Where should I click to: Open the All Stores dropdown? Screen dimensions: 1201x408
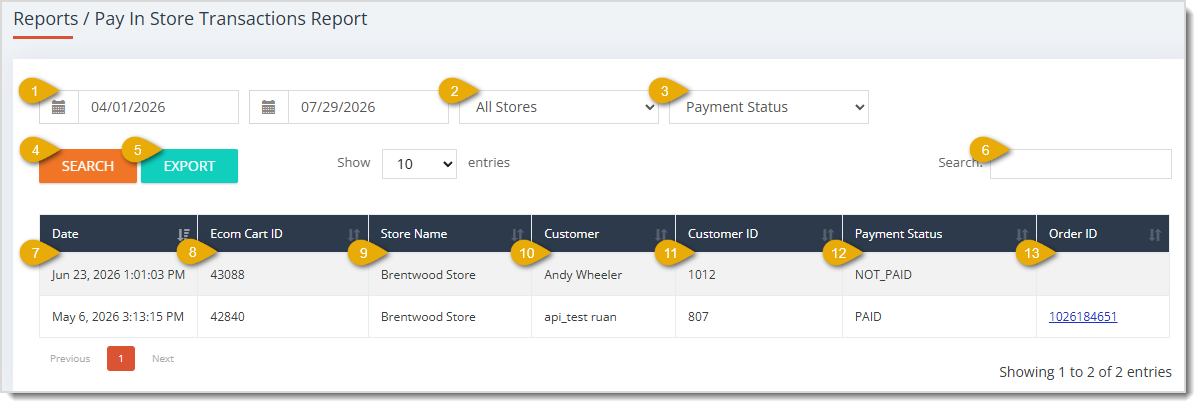point(559,107)
